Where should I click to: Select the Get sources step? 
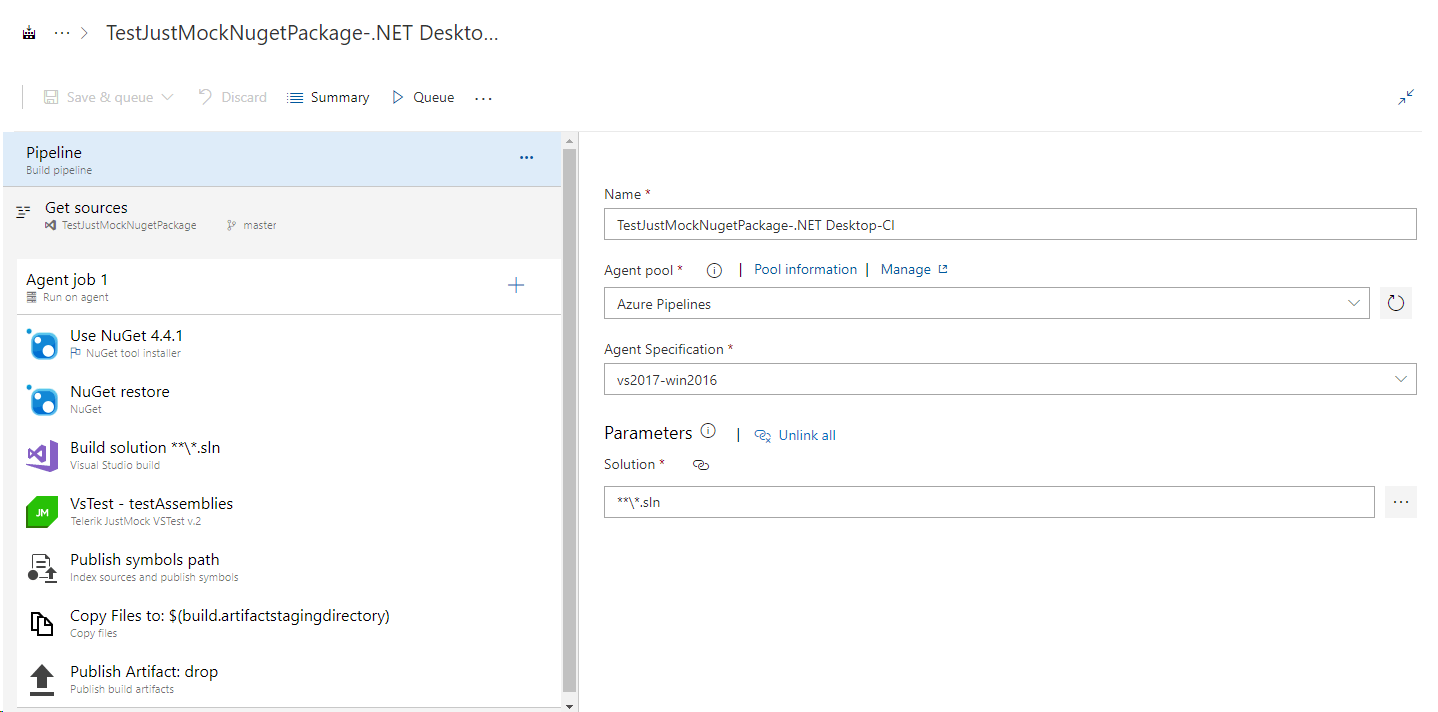click(282, 215)
